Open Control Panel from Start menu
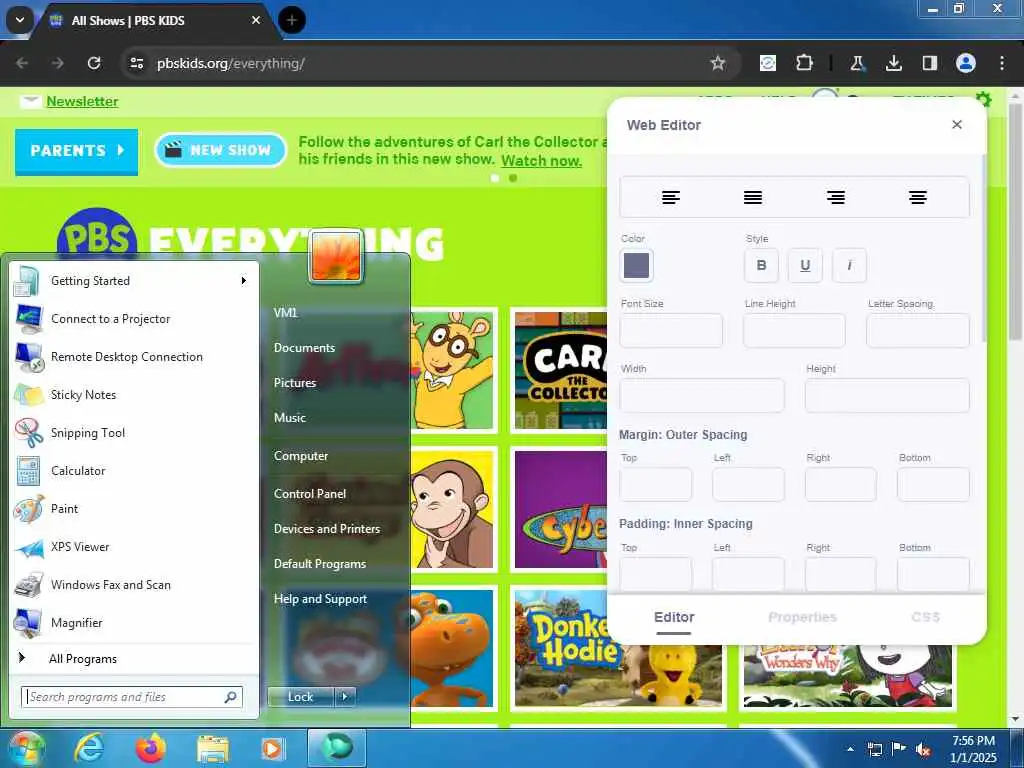Viewport: 1024px width, 768px height. click(310, 494)
